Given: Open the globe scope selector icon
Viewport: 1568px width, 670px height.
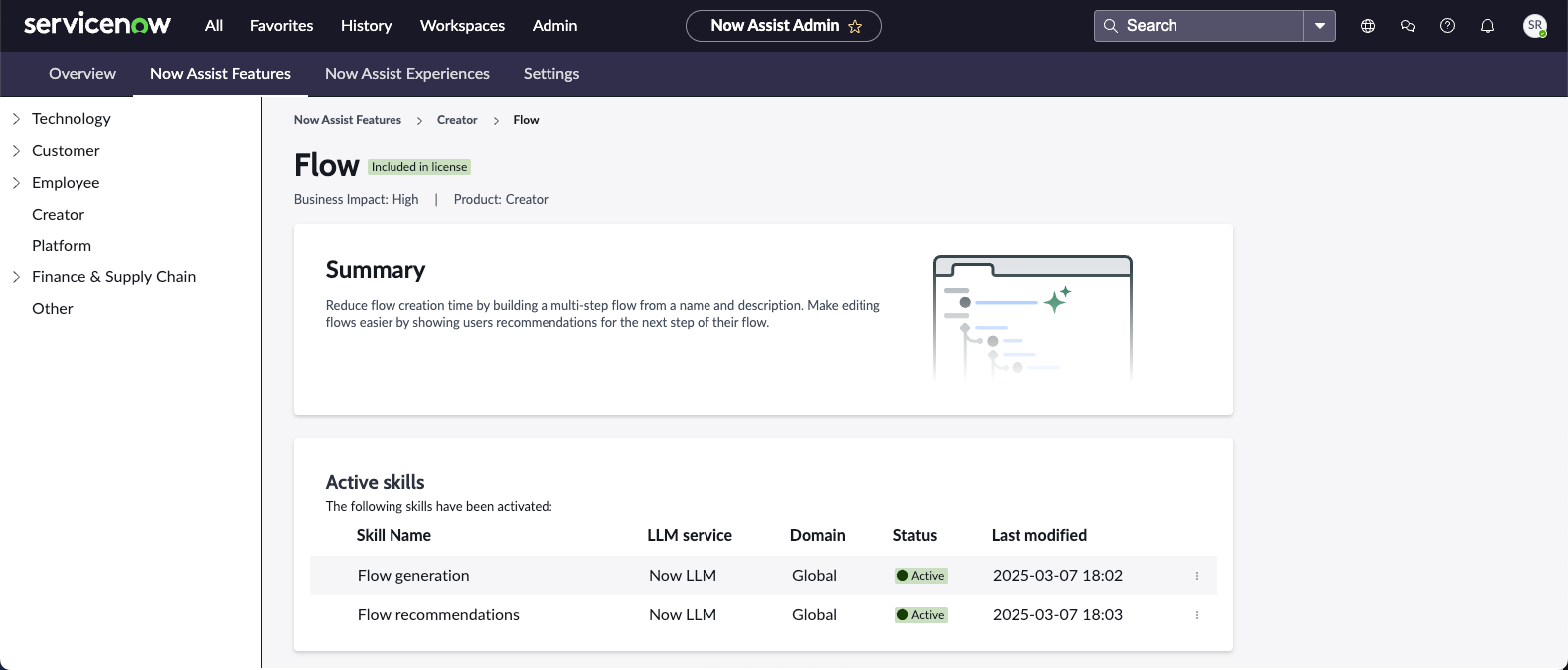Looking at the screenshot, I should (1368, 26).
